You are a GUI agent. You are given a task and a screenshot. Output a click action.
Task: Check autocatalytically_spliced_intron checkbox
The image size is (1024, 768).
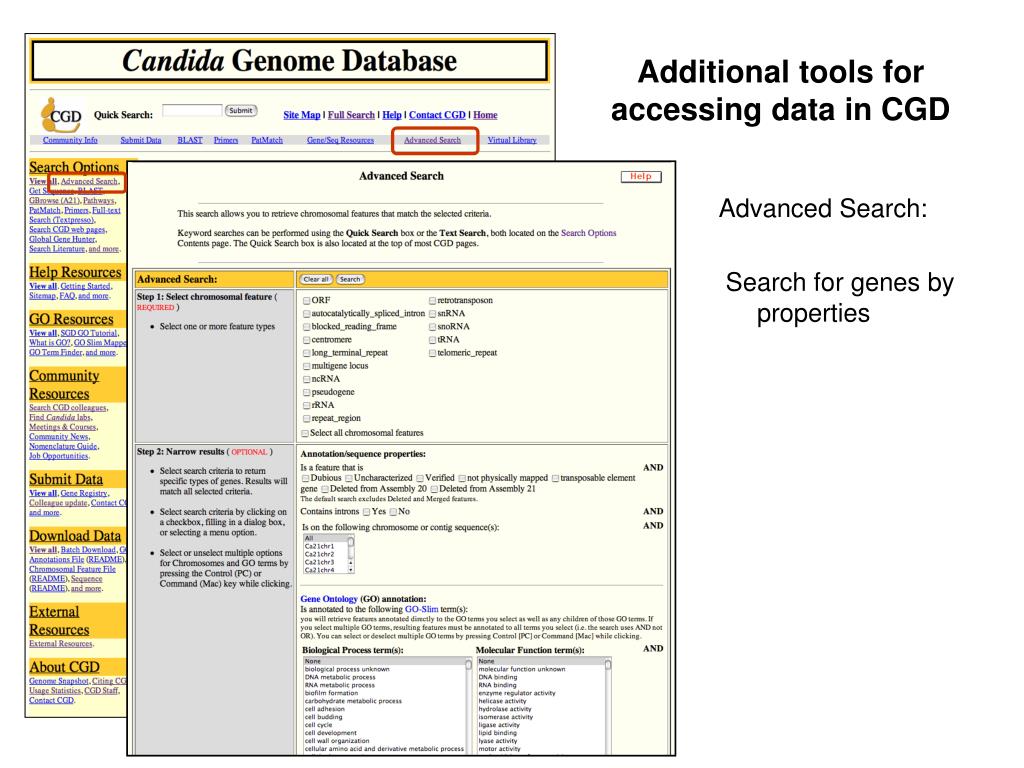[306, 313]
